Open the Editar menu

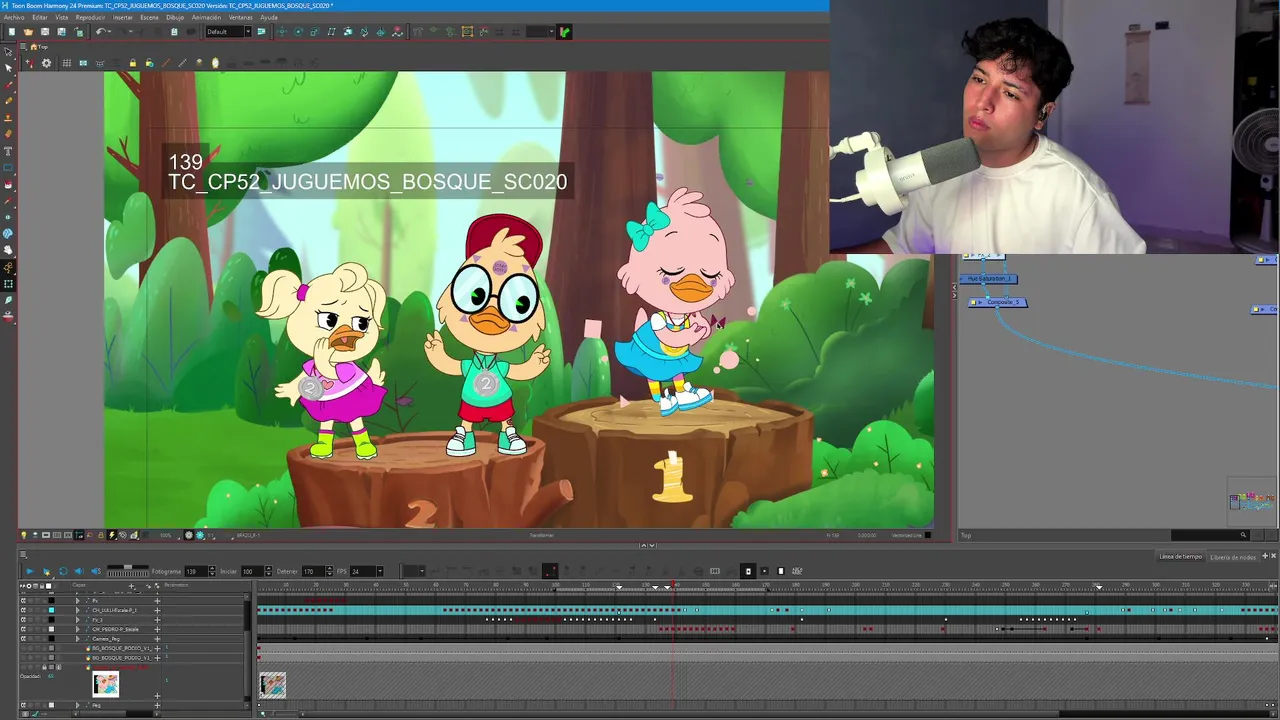coord(40,17)
